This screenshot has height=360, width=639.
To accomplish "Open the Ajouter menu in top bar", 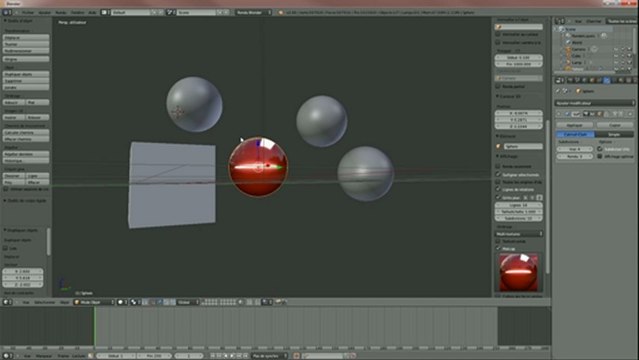I will pos(44,13).
